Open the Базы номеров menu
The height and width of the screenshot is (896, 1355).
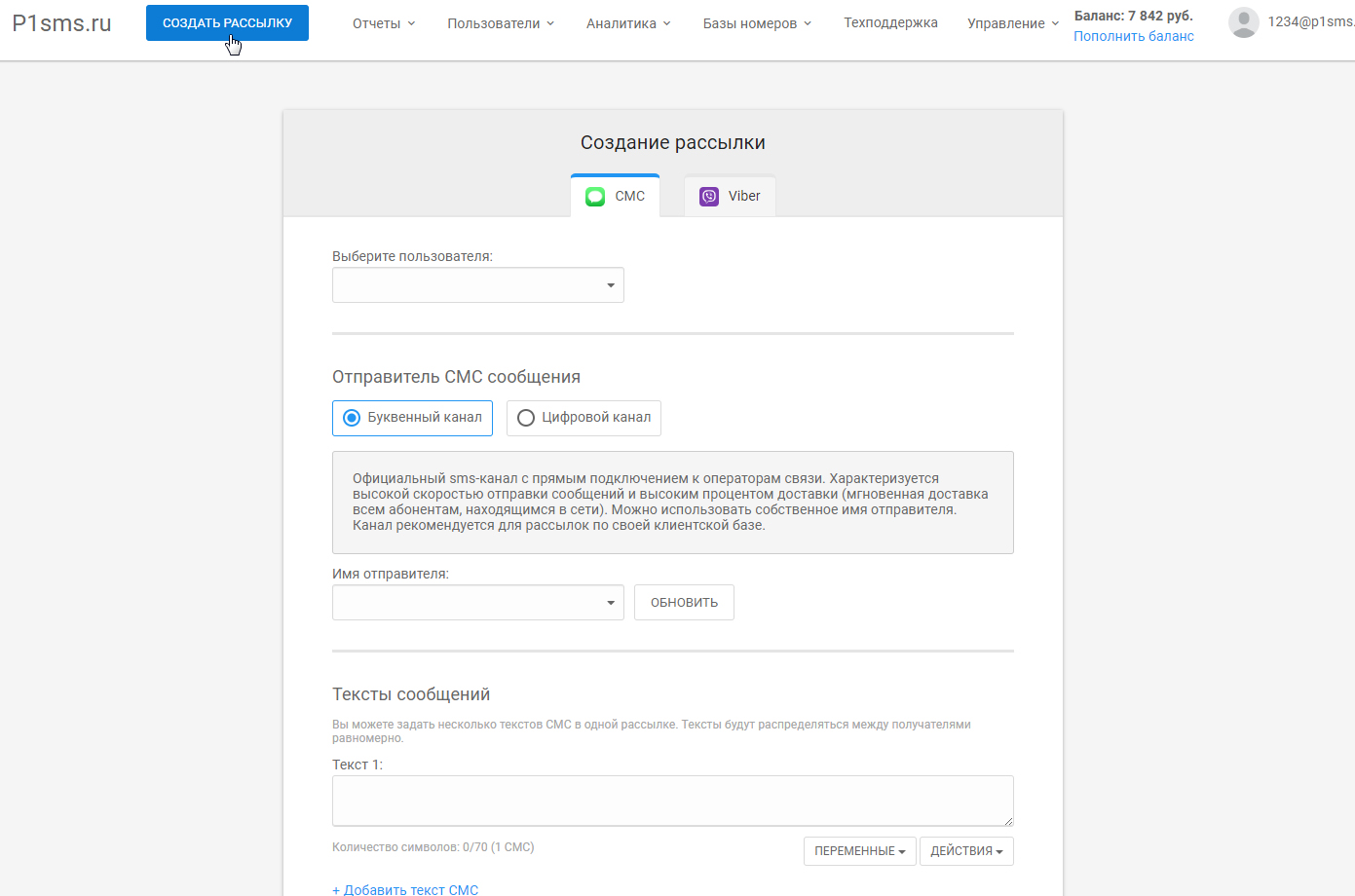tap(757, 23)
